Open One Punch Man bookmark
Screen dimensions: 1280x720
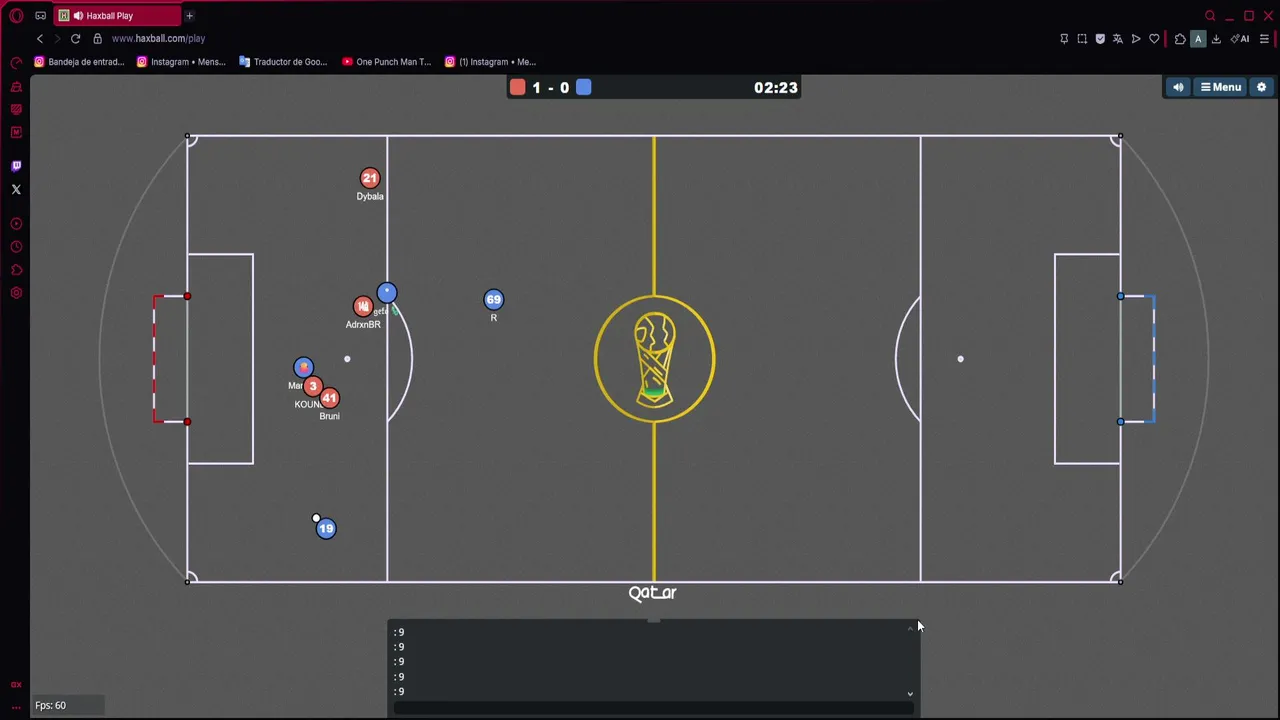coord(386,62)
